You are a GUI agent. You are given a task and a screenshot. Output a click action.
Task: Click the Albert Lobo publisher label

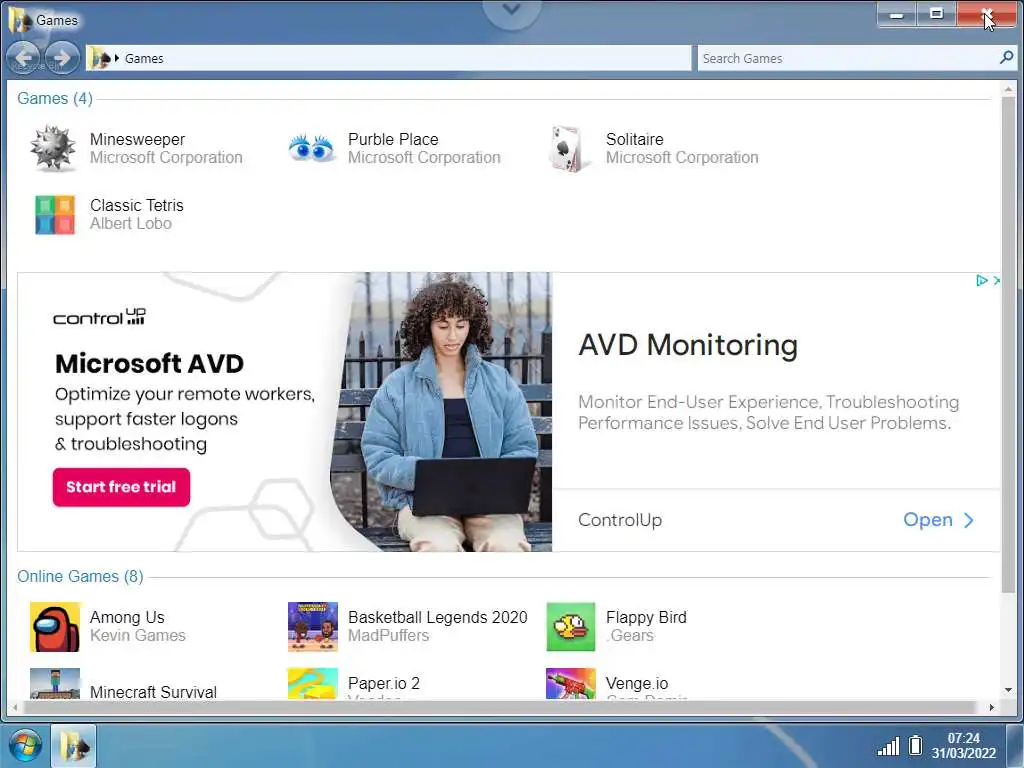tap(131, 223)
